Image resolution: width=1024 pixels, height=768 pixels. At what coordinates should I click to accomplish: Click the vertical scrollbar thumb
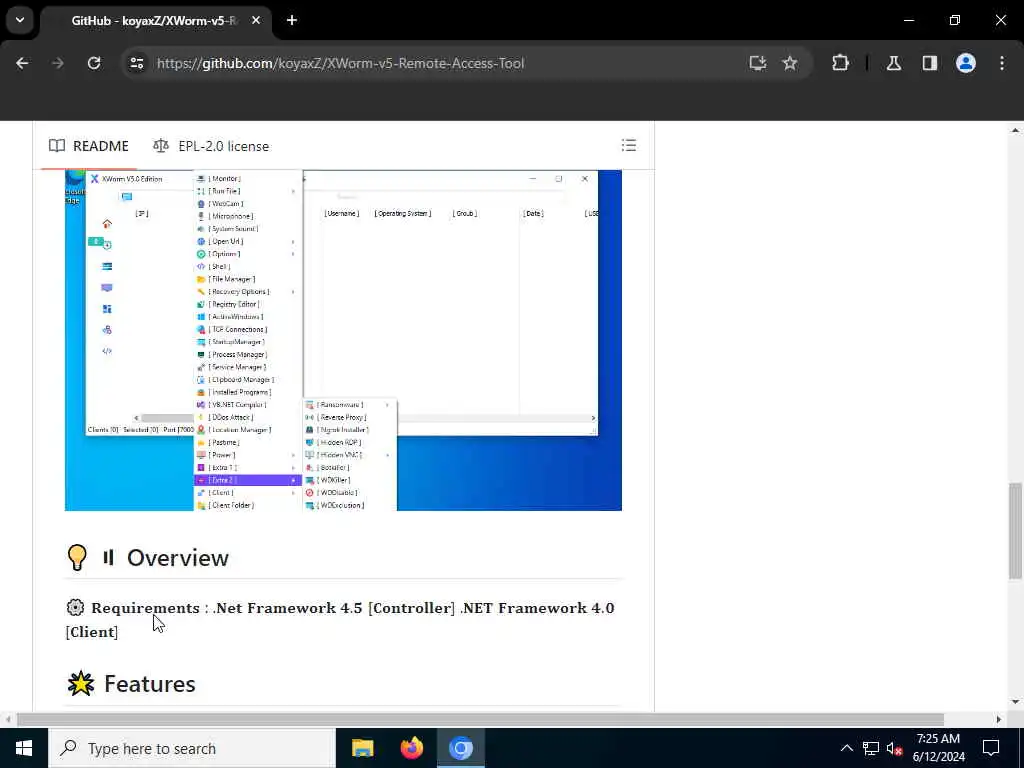[1015, 531]
